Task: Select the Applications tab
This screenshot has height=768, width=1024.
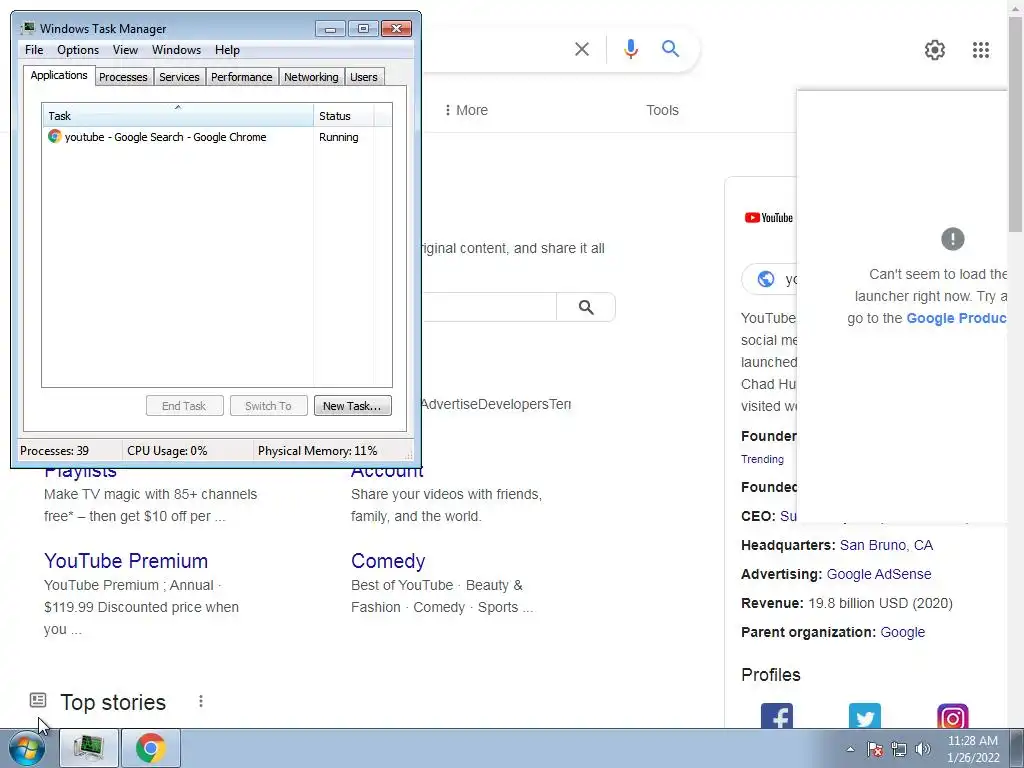Action: point(59,75)
